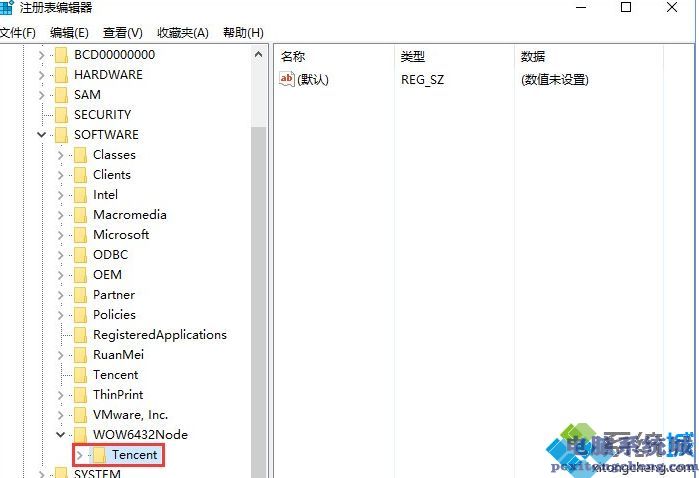Open the 文件(F) menu
Image resolution: width=699 pixels, height=478 pixels.
click(x=17, y=33)
